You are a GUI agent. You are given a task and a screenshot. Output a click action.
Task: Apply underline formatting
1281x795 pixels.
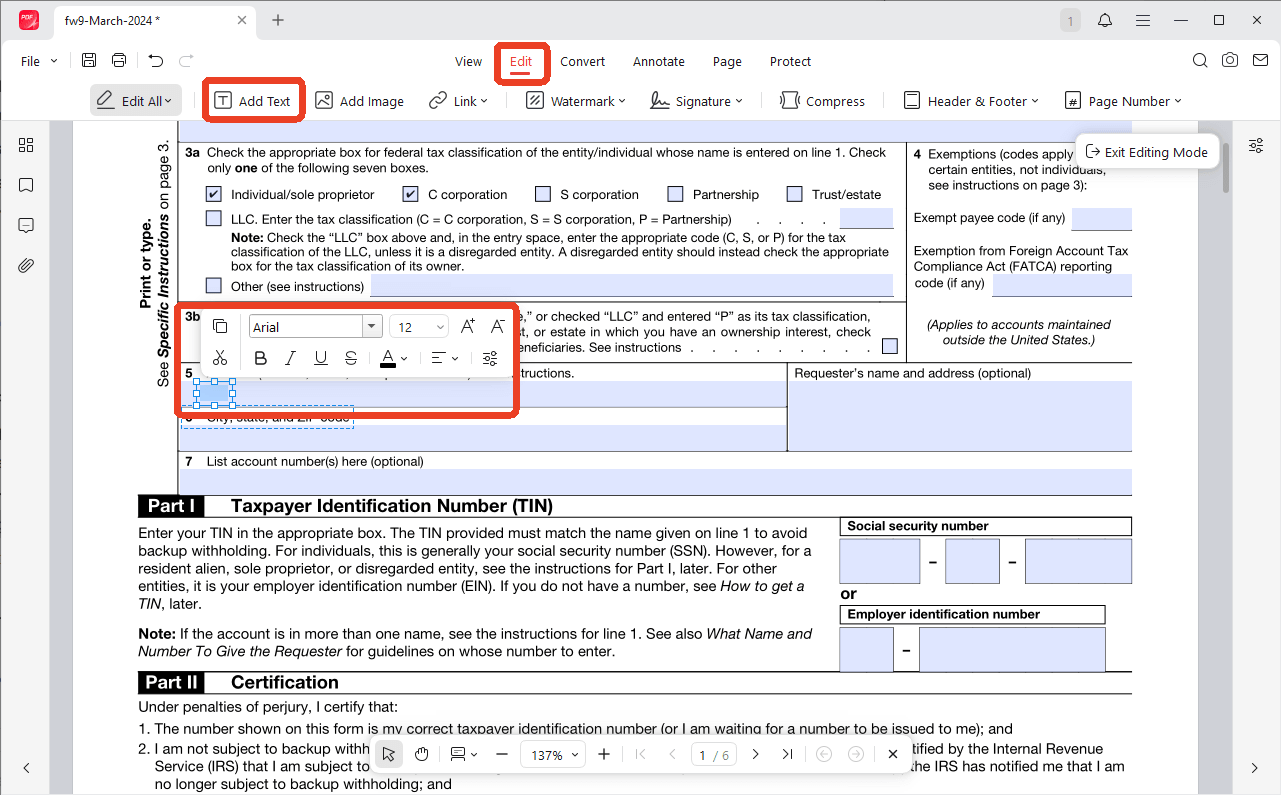[x=321, y=358]
